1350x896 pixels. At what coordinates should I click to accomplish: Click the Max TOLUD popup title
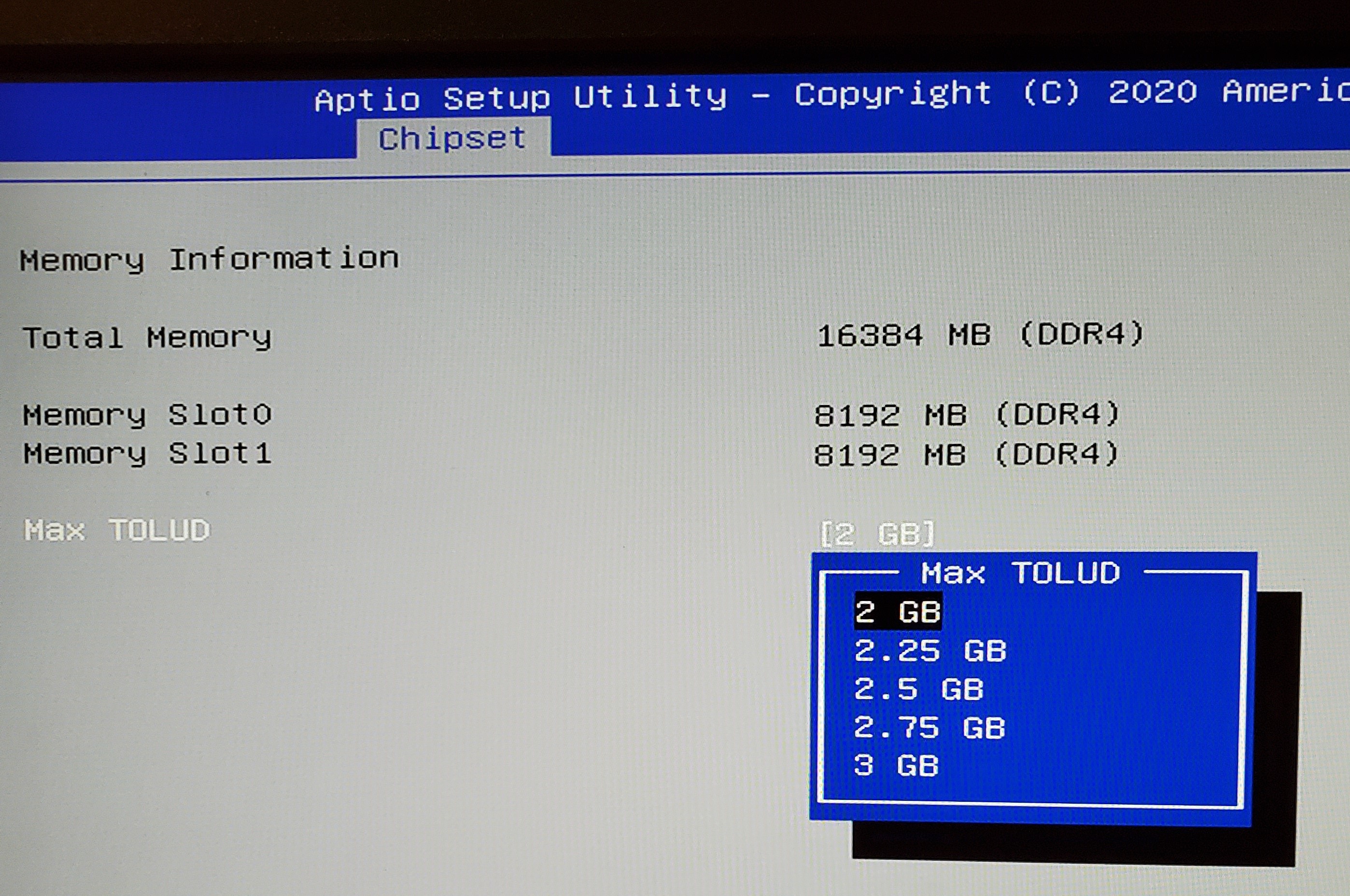1021,573
